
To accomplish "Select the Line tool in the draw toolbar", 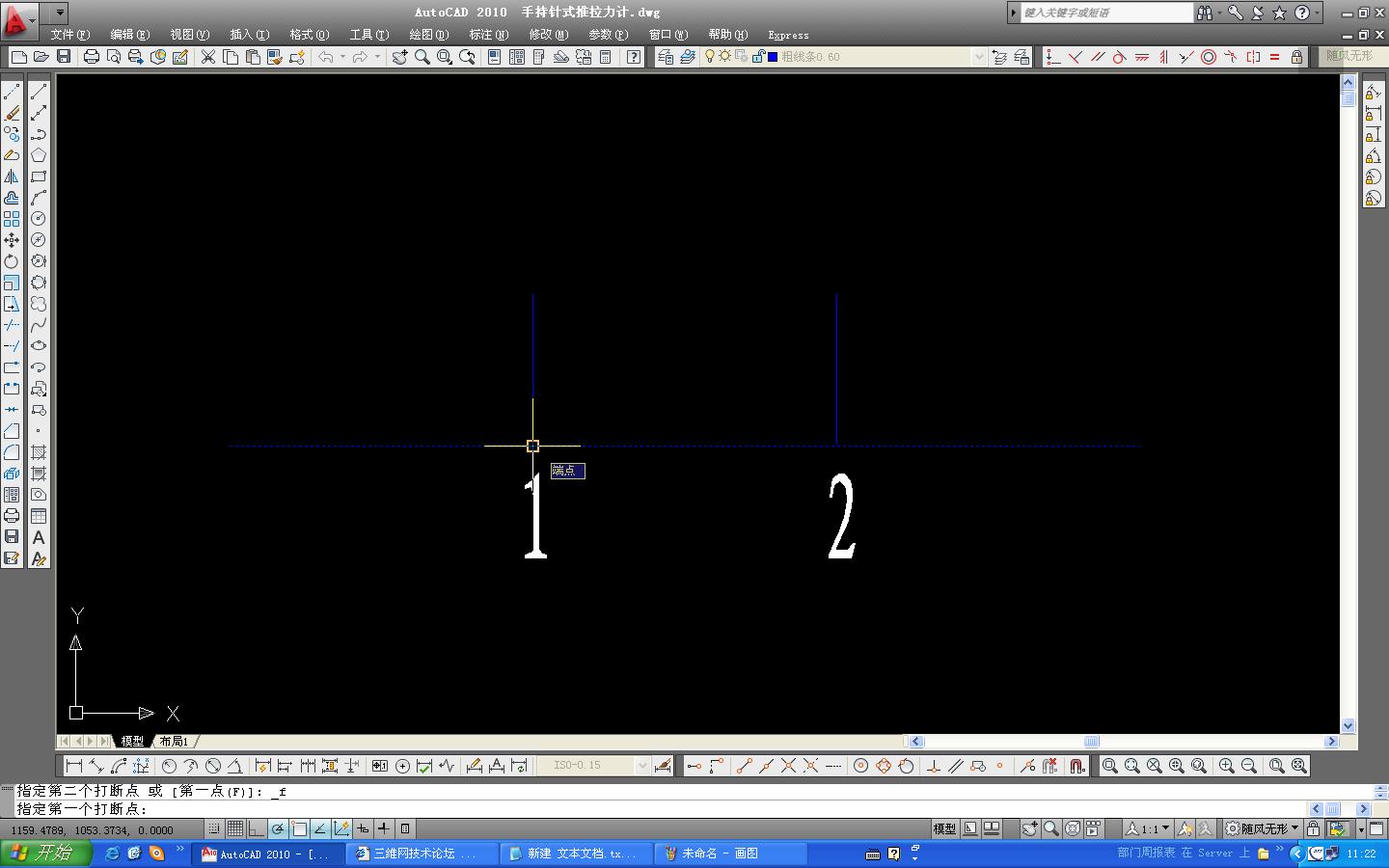I will tap(39, 92).
